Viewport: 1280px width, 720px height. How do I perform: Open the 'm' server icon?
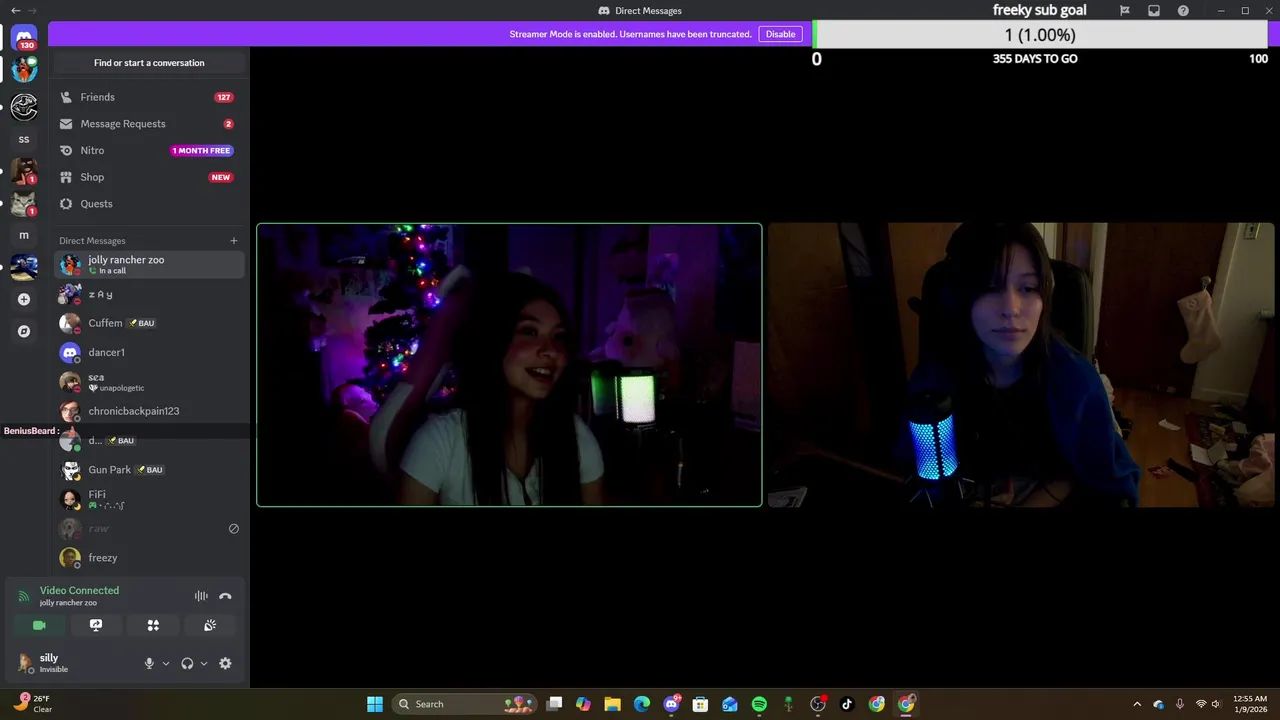(x=24, y=235)
